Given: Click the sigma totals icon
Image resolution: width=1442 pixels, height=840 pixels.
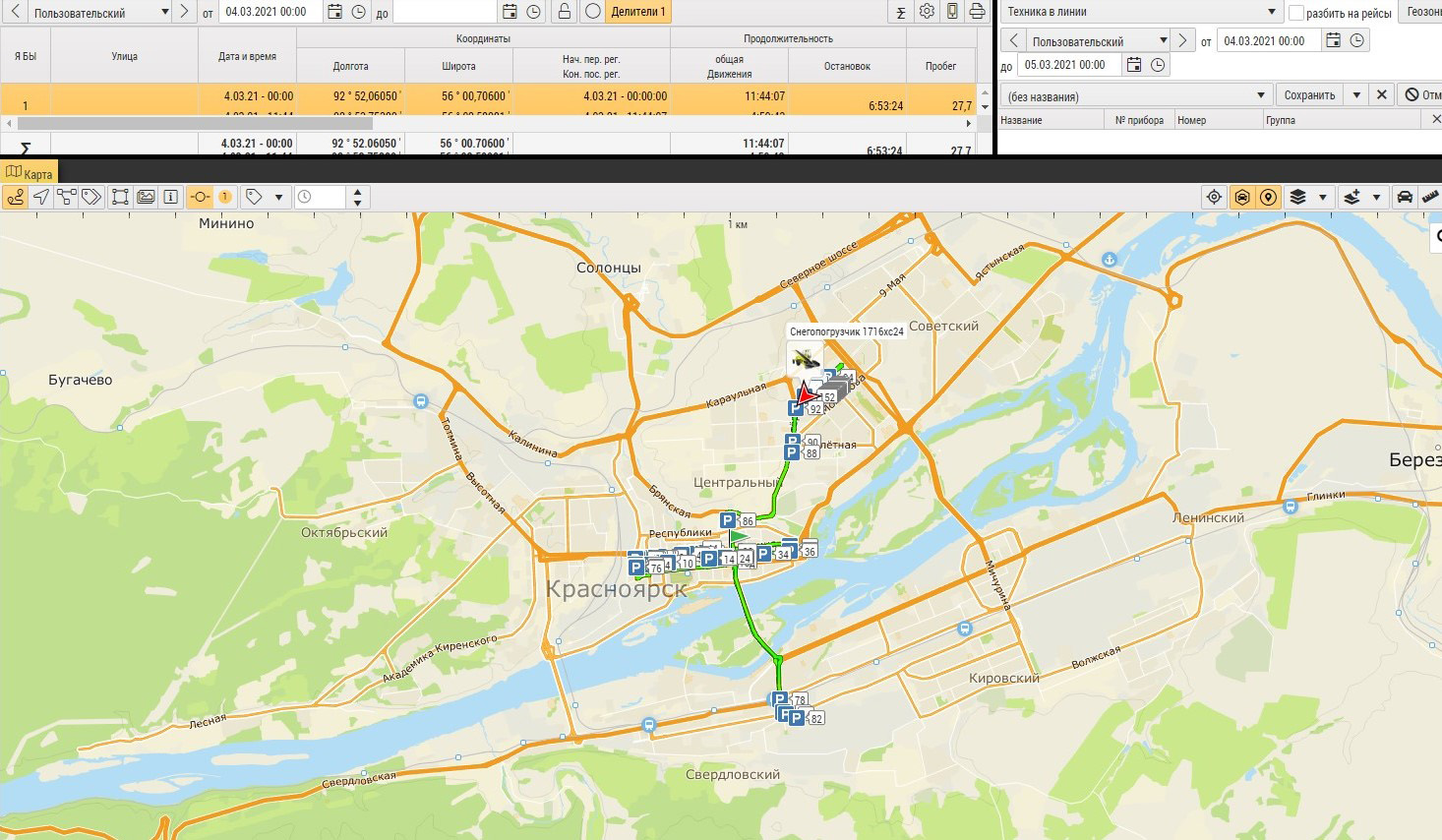Looking at the screenshot, I should coord(900,13).
